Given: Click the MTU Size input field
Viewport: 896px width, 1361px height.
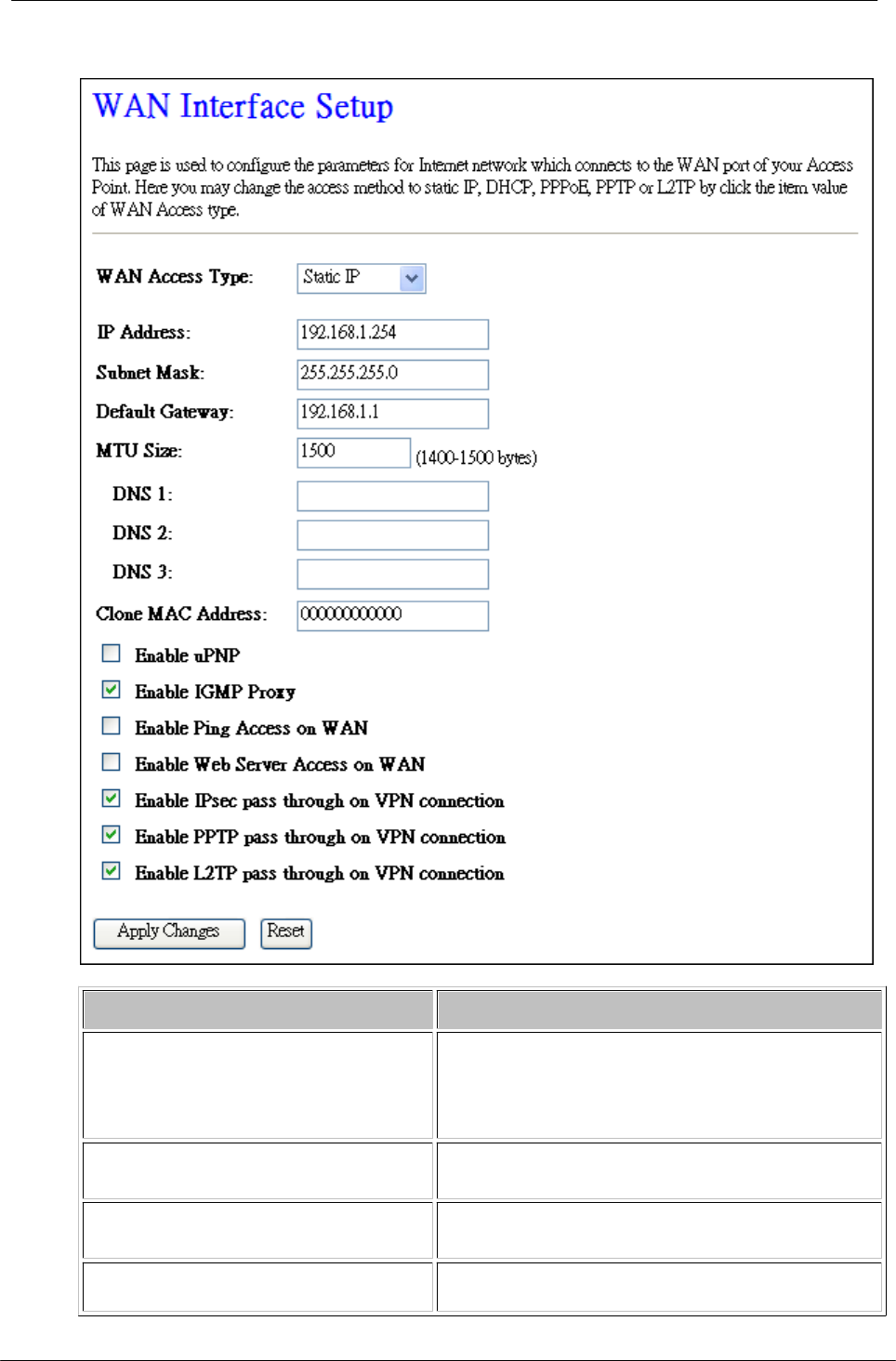Looking at the screenshot, I should 353,453.
